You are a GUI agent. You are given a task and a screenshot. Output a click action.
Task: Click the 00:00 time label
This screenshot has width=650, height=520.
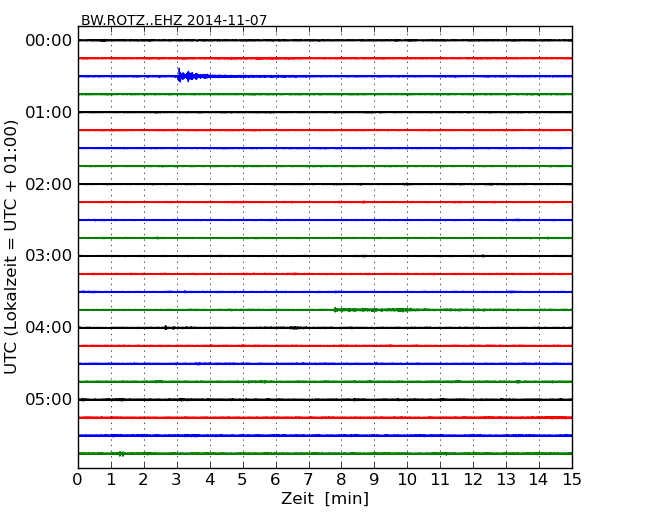coord(49,41)
